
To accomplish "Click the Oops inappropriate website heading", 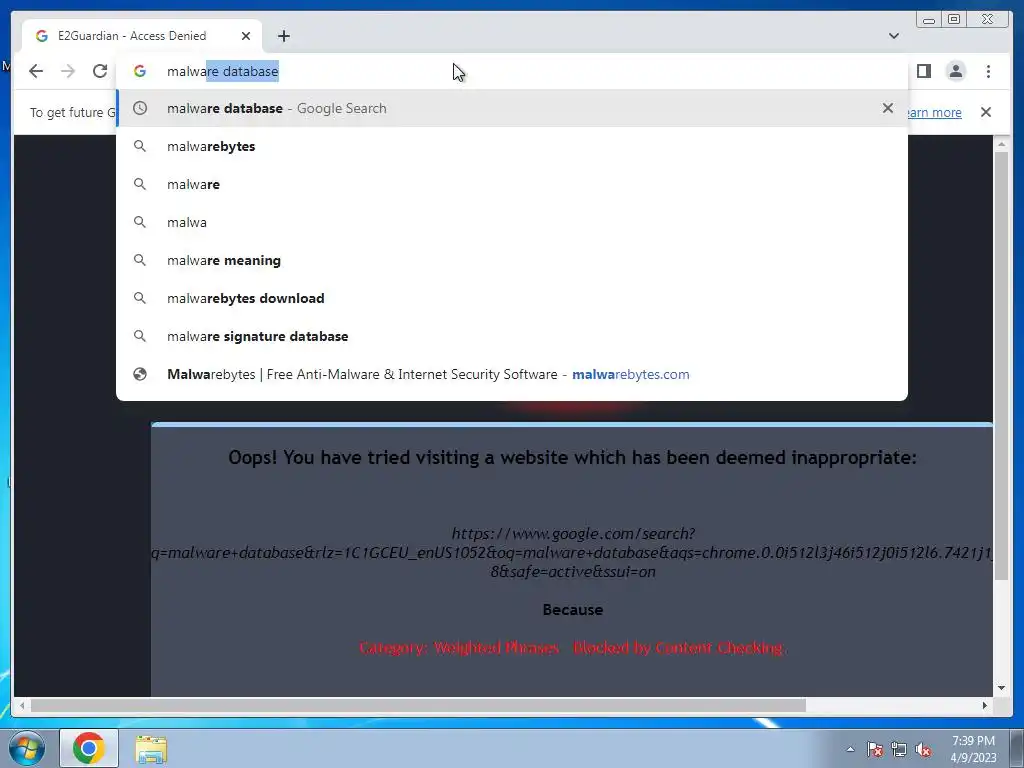I will point(572,457).
